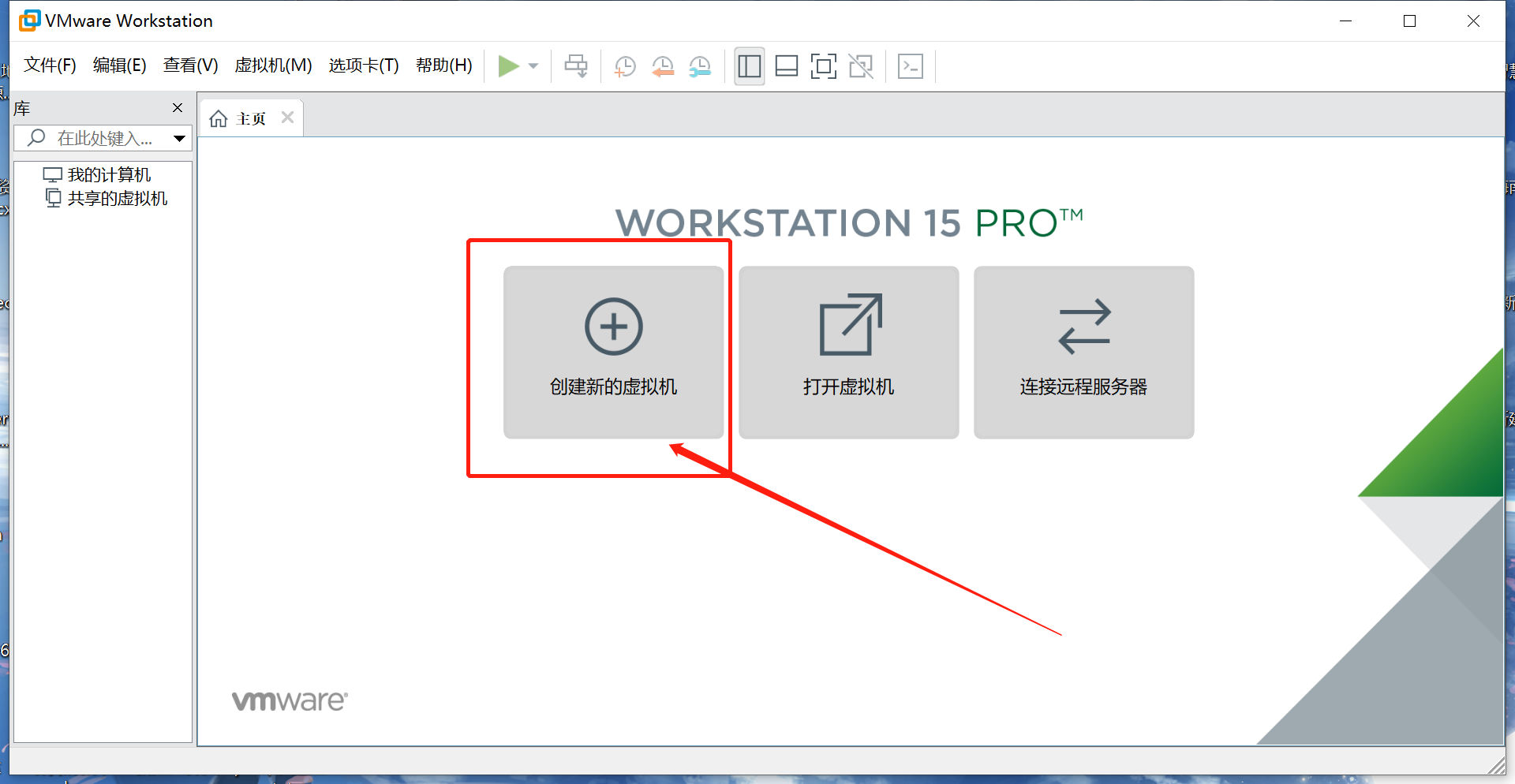Click the Revert to Snapshot icon

pyautogui.click(x=663, y=66)
